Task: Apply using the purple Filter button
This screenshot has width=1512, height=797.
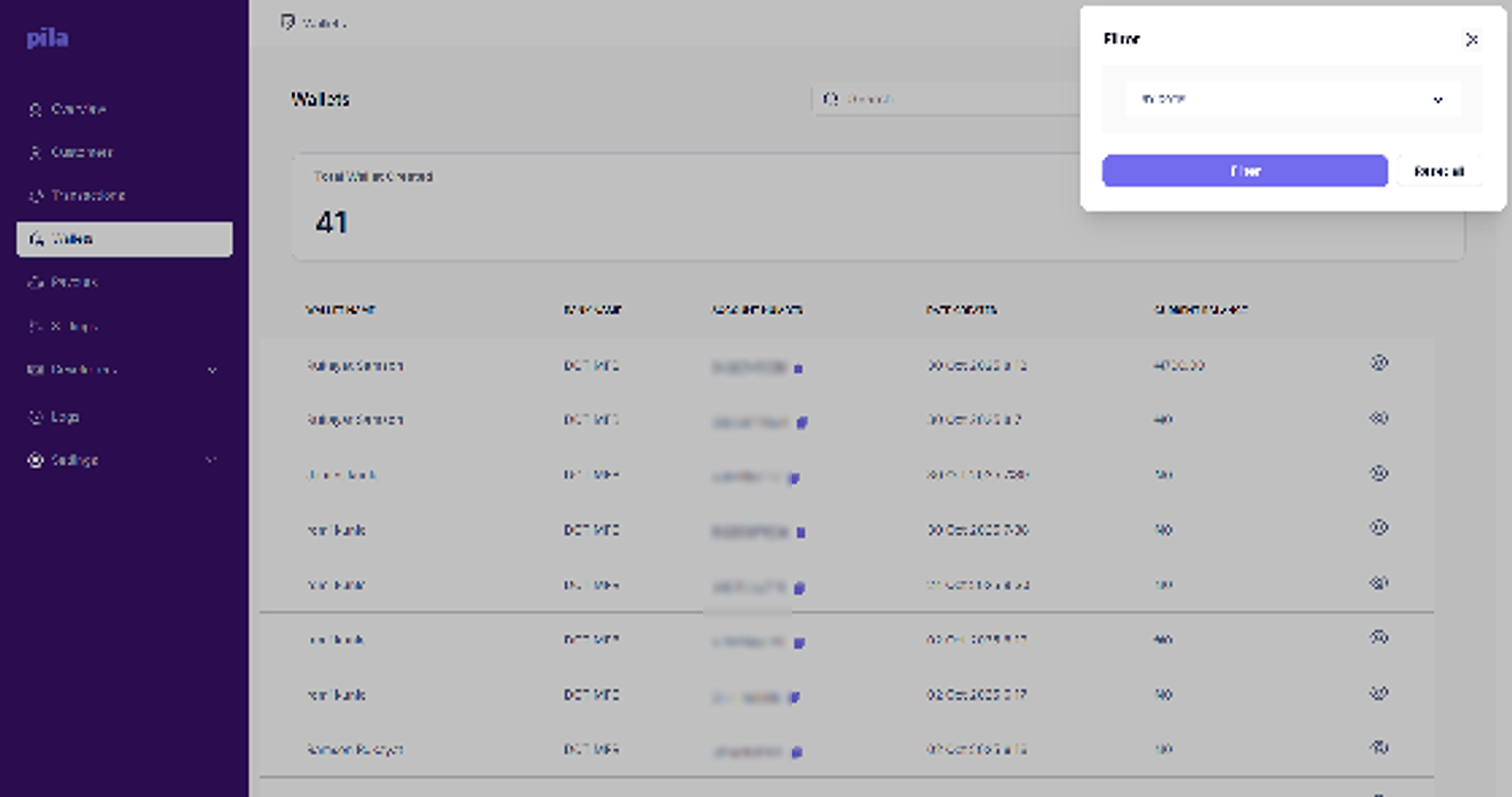Action: (x=1245, y=171)
